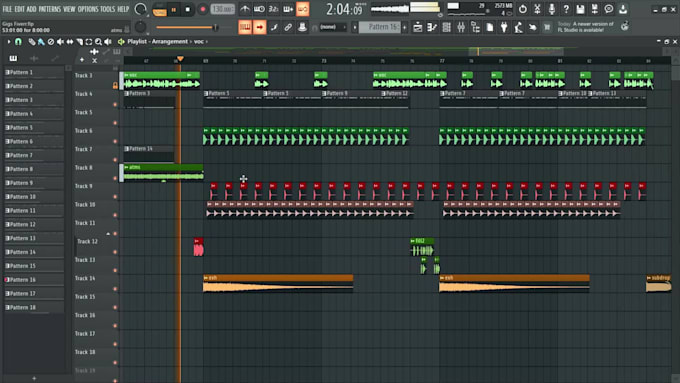Viewport: 680px width, 383px height.
Task: Select the playlist paint brush tool
Action: coord(41,42)
